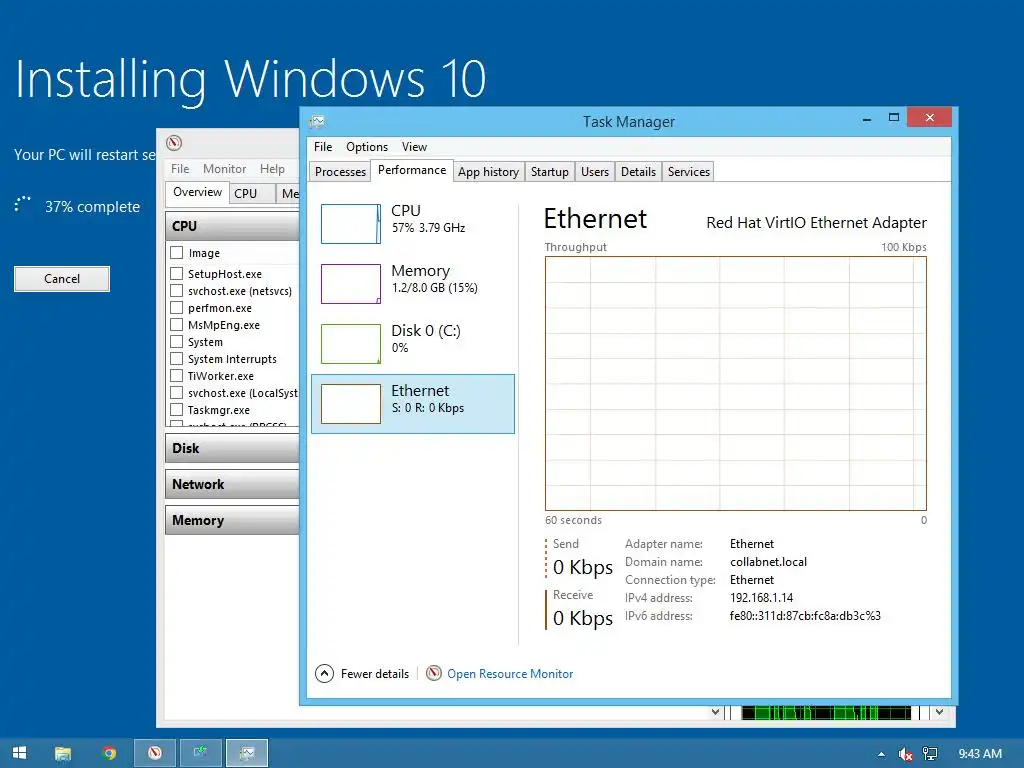Select the Memory performance graph thumbnail

click(351, 283)
